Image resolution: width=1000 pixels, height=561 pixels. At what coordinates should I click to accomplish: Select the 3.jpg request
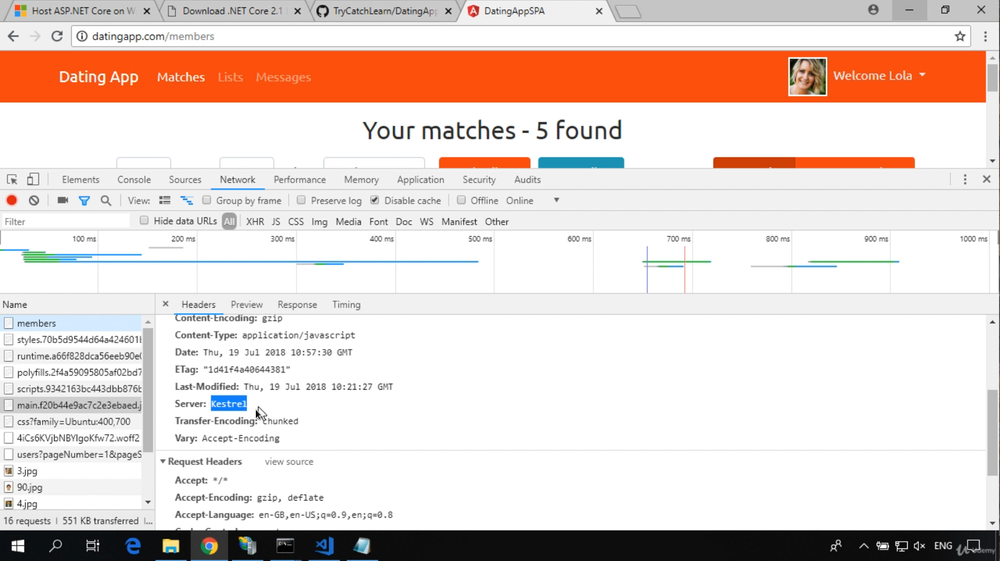72,471
